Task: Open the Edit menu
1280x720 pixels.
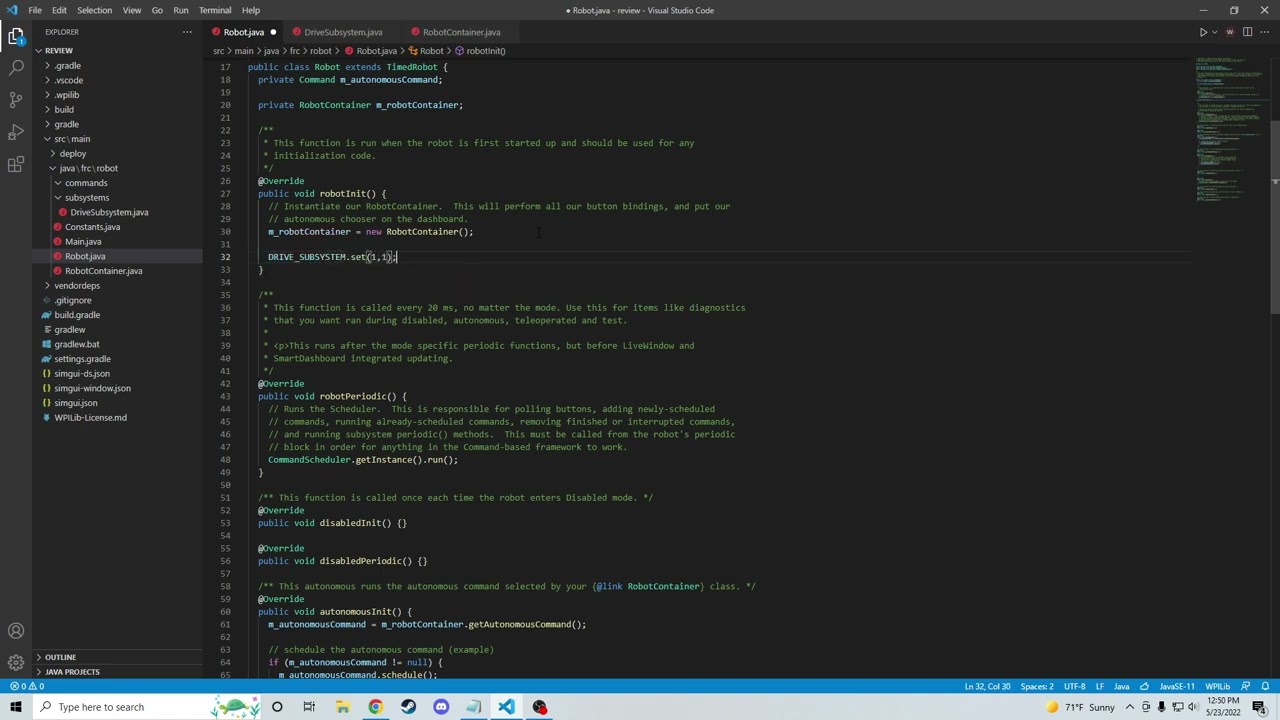Action: click(59, 10)
